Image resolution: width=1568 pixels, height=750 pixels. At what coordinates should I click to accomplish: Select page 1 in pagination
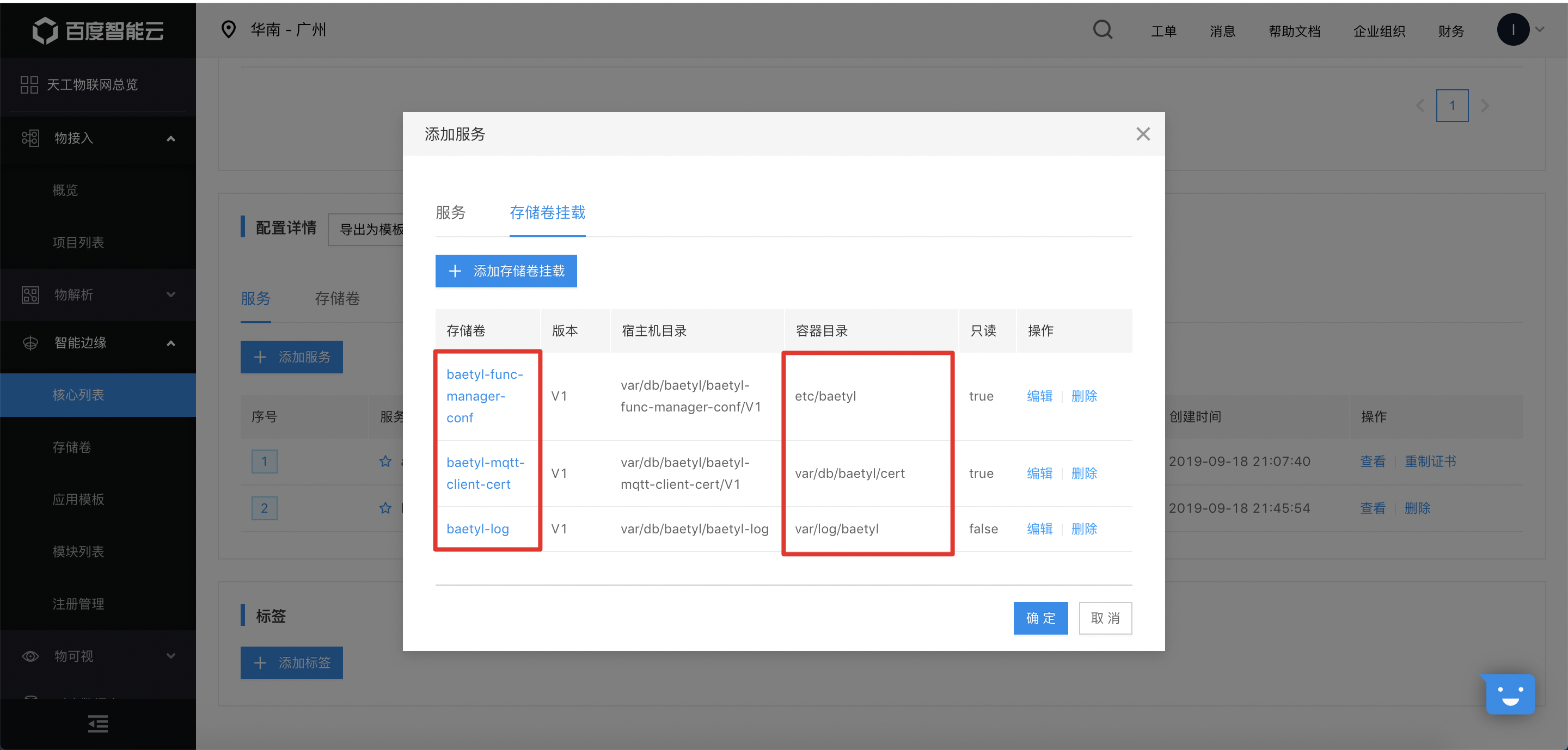click(1451, 106)
